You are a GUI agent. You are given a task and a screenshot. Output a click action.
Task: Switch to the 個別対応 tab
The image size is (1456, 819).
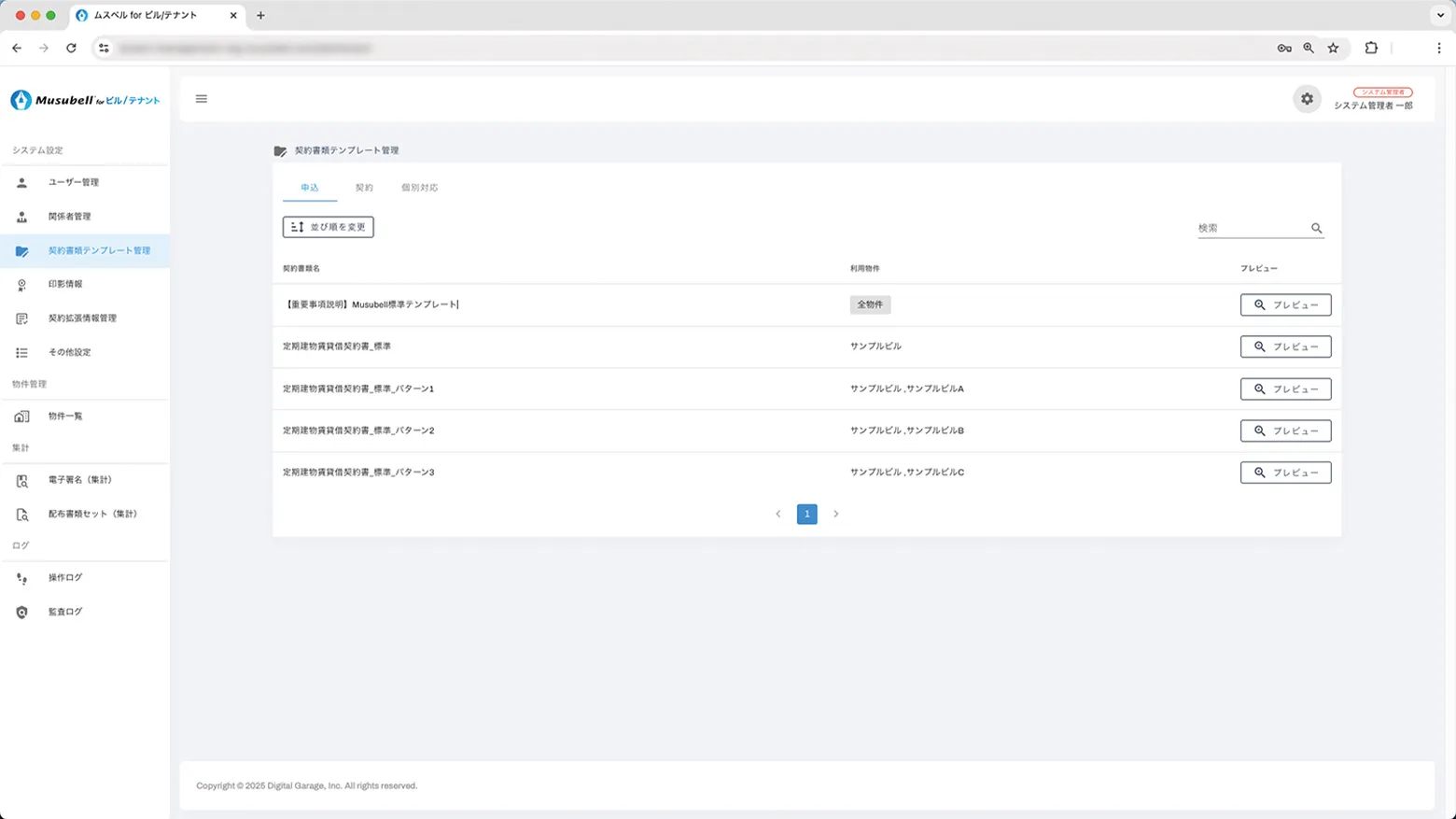pos(419,188)
